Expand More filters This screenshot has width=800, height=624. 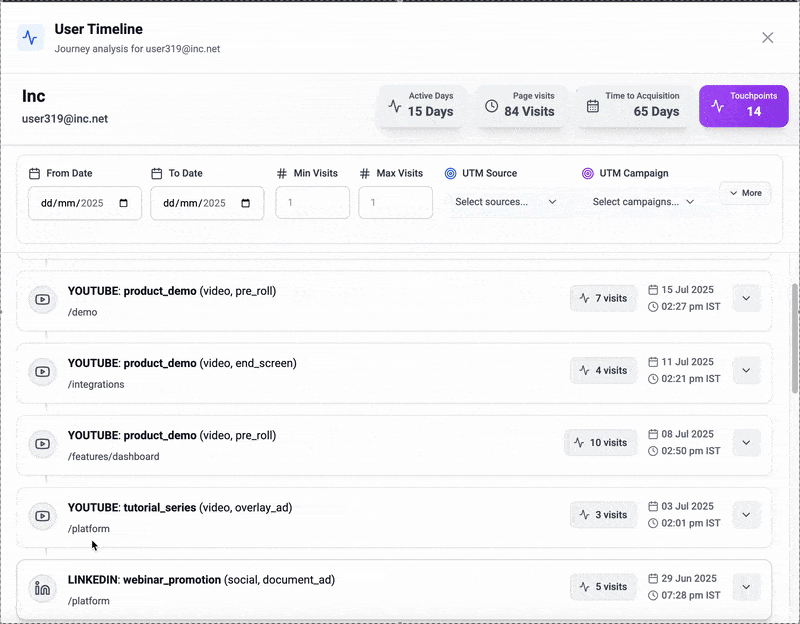point(745,193)
